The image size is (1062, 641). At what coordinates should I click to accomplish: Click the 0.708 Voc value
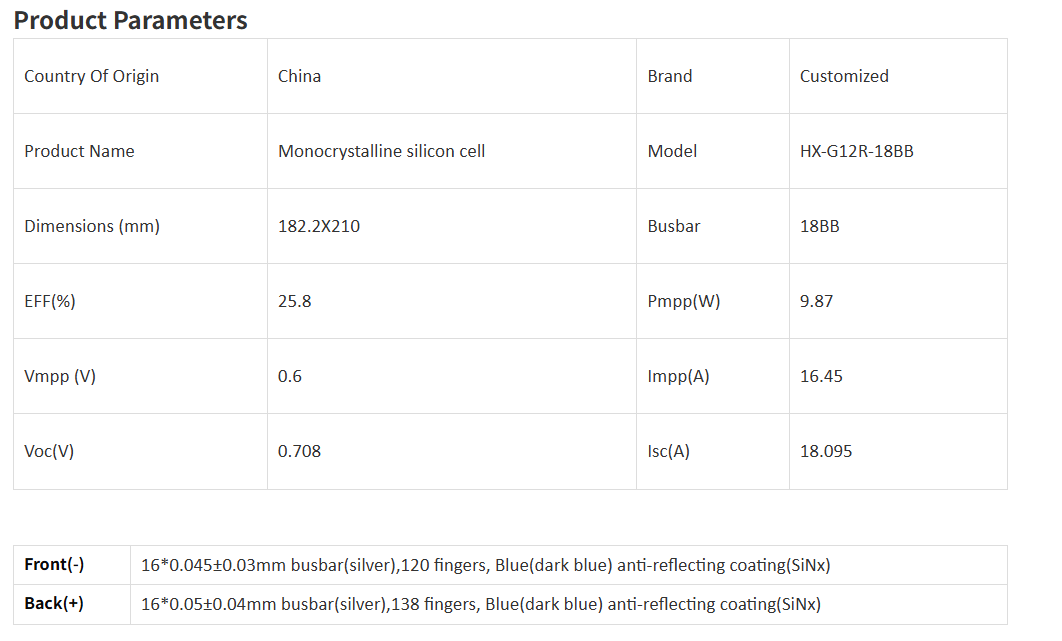coord(299,451)
